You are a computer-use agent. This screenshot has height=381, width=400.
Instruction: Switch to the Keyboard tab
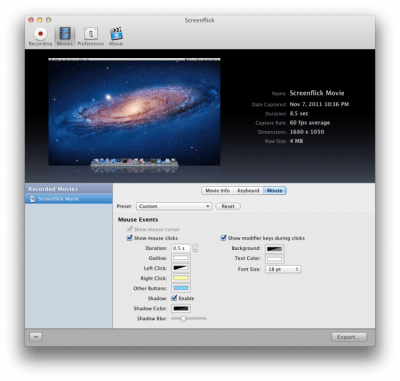click(248, 191)
